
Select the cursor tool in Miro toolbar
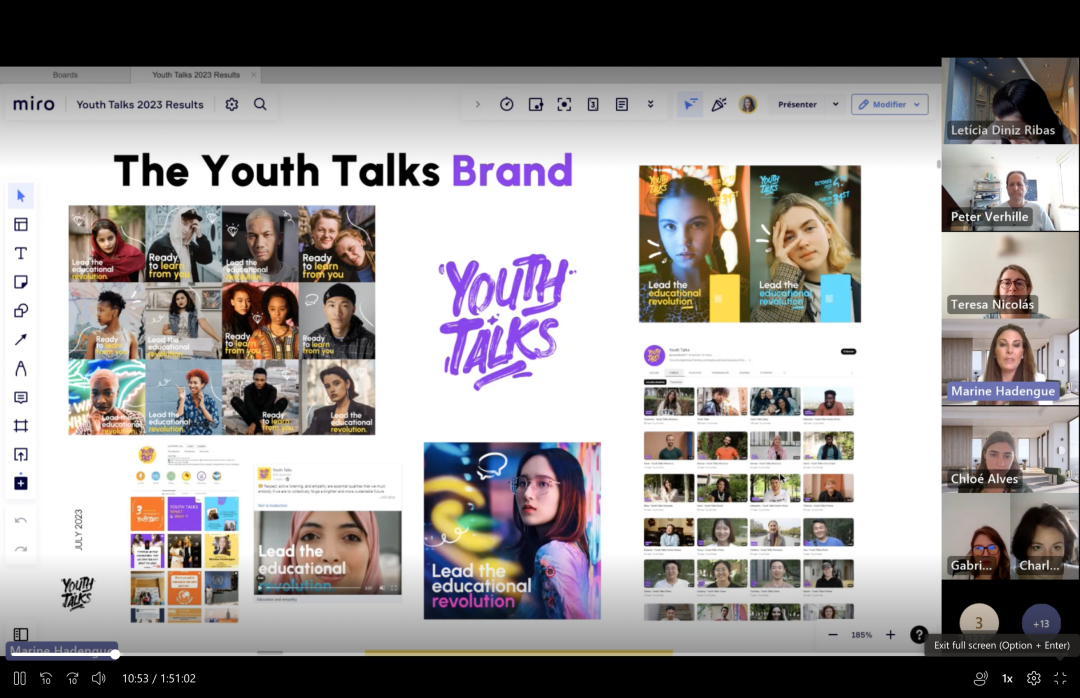pos(21,196)
